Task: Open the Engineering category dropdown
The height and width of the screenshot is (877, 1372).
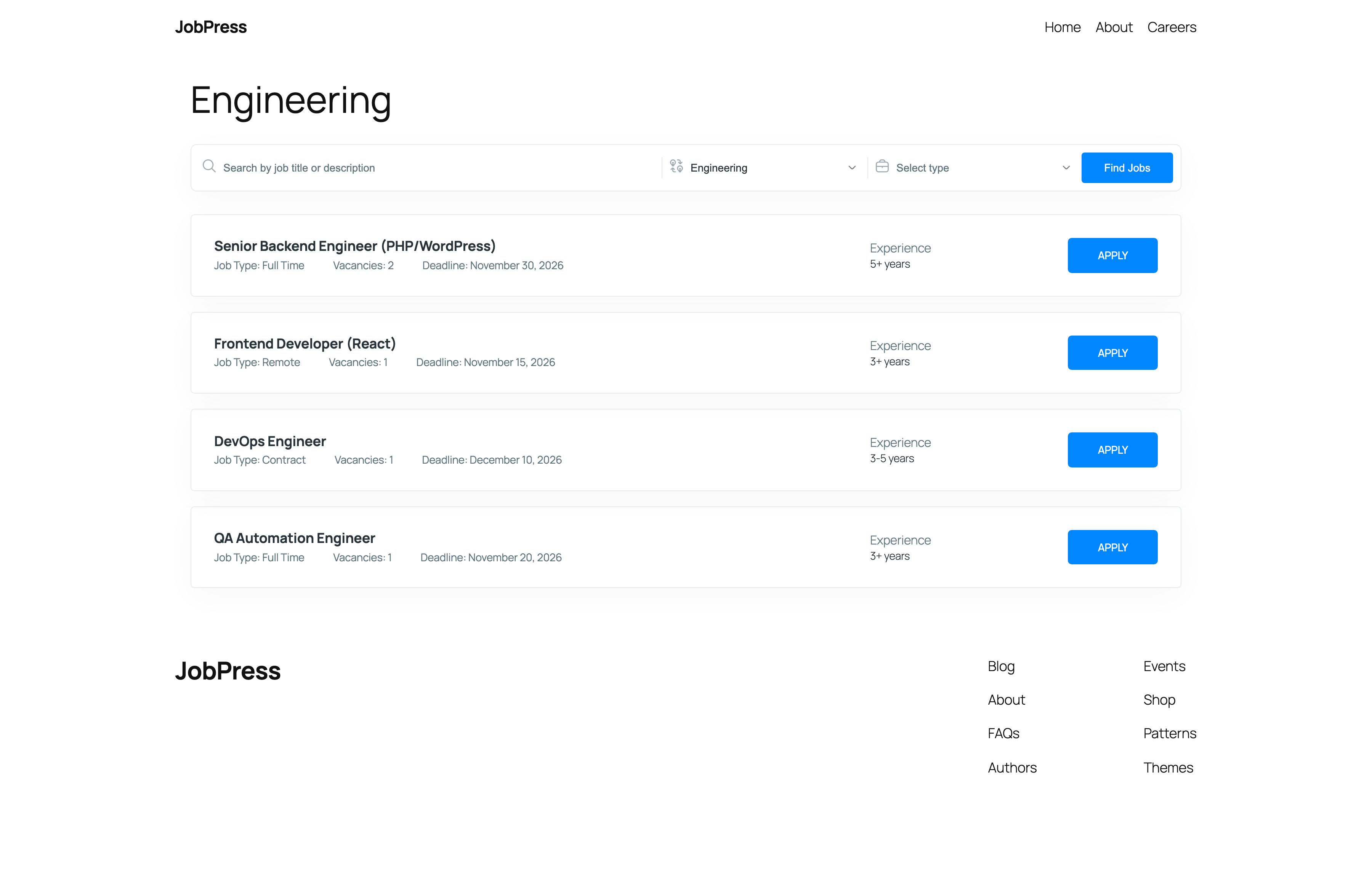Action: (x=764, y=168)
